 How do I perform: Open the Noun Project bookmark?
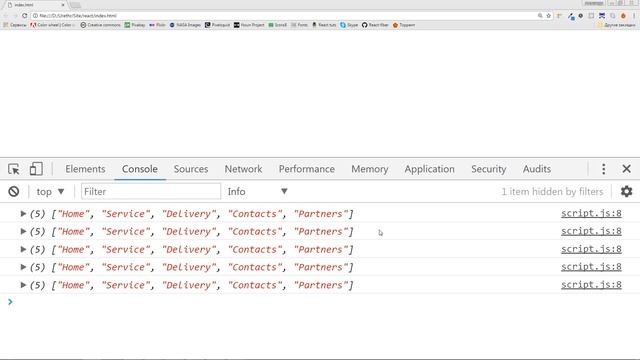coord(249,25)
